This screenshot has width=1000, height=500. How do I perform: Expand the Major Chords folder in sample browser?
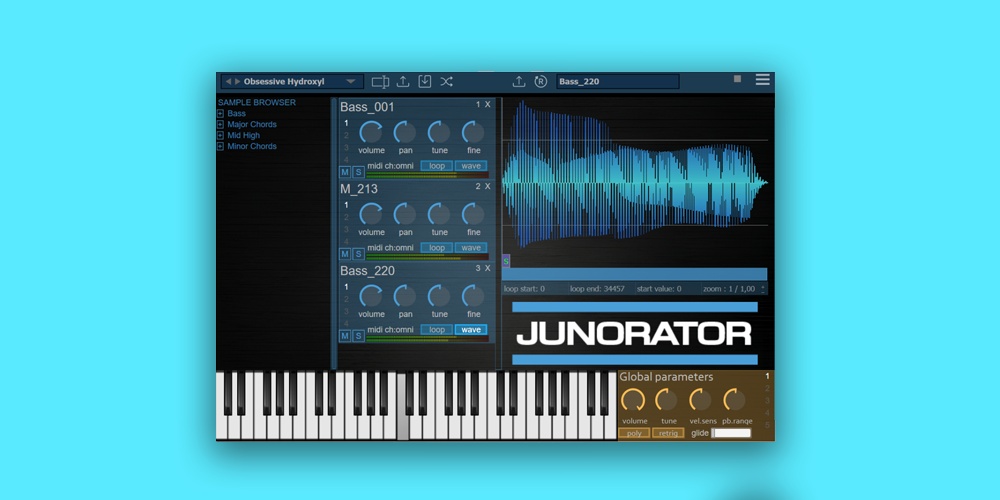point(221,125)
